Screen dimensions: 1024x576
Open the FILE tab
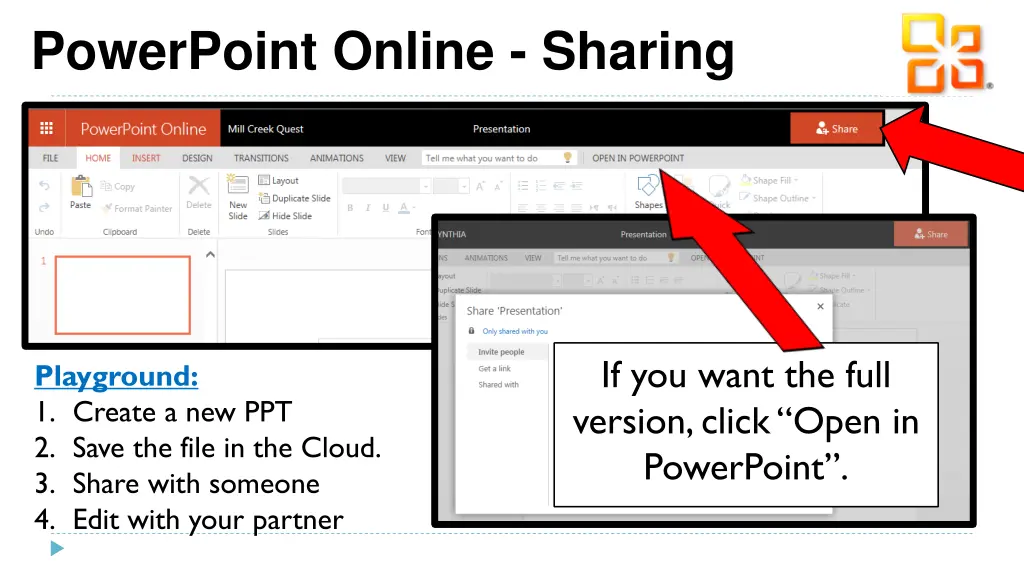click(50, 158)
